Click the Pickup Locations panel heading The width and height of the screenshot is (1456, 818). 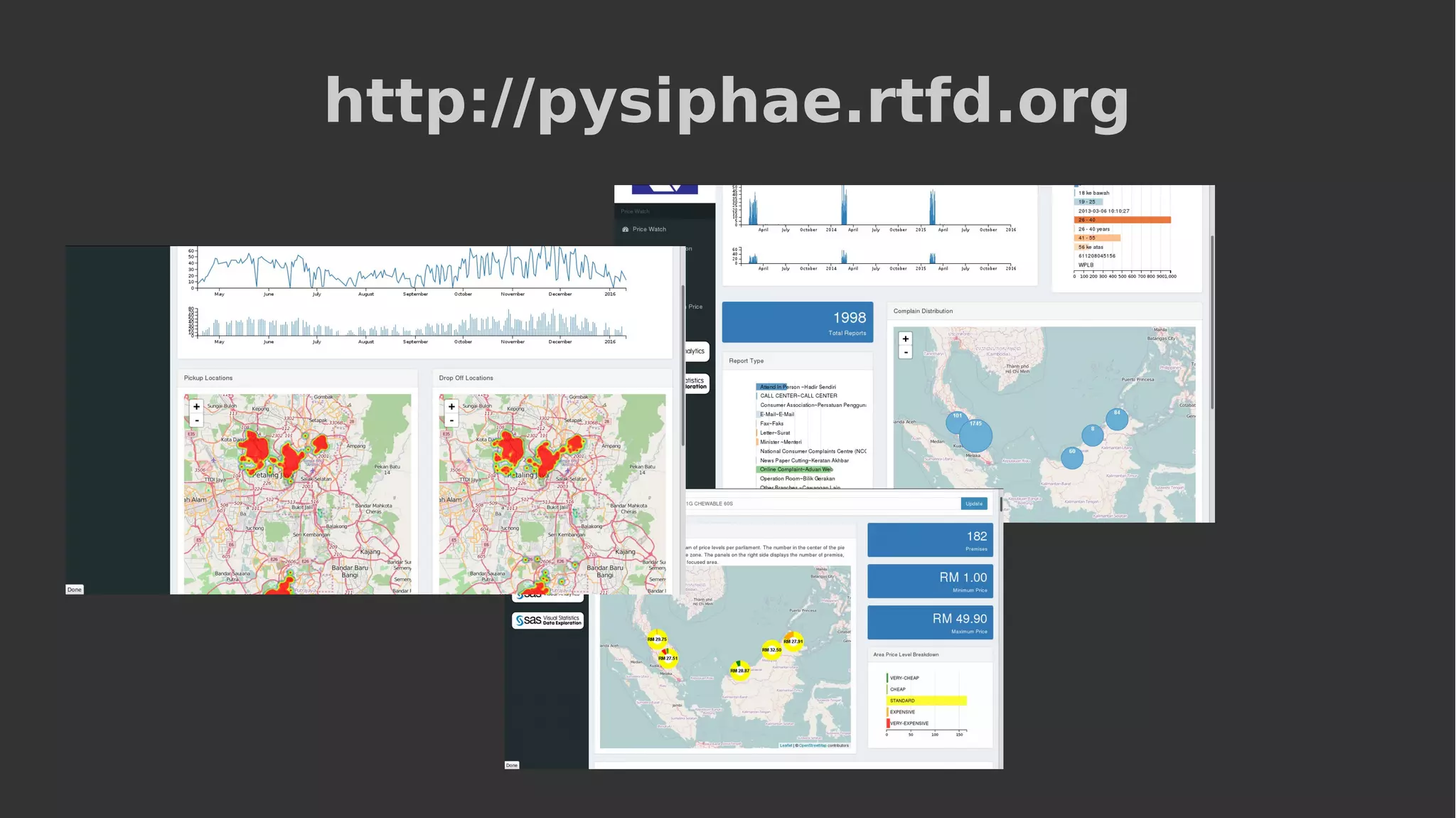(208, 378)
